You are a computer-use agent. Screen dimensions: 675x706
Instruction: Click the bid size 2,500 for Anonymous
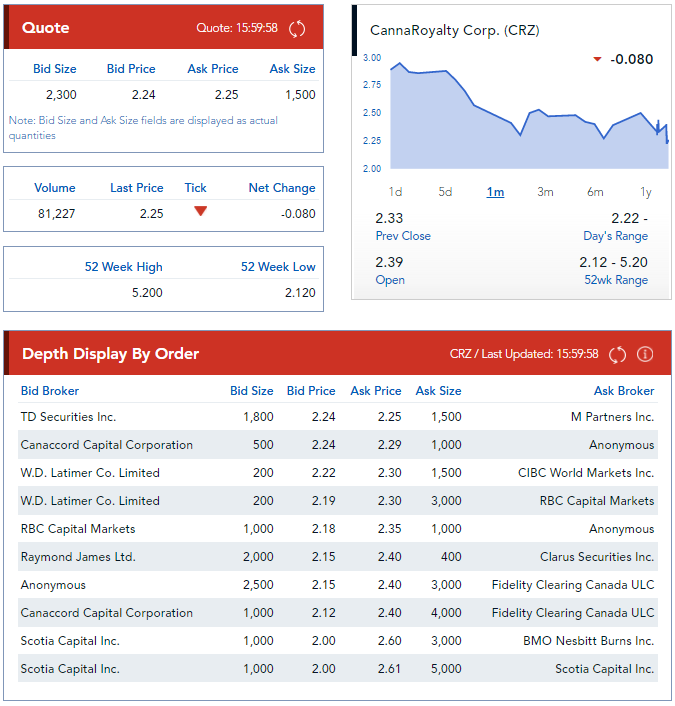(258, 585)
